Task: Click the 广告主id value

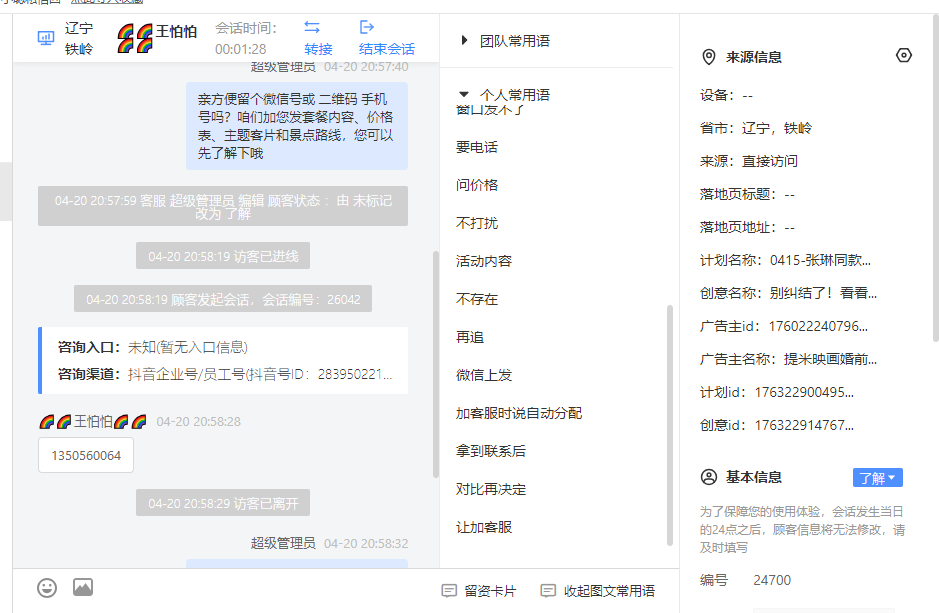Action: coord(818,326)
